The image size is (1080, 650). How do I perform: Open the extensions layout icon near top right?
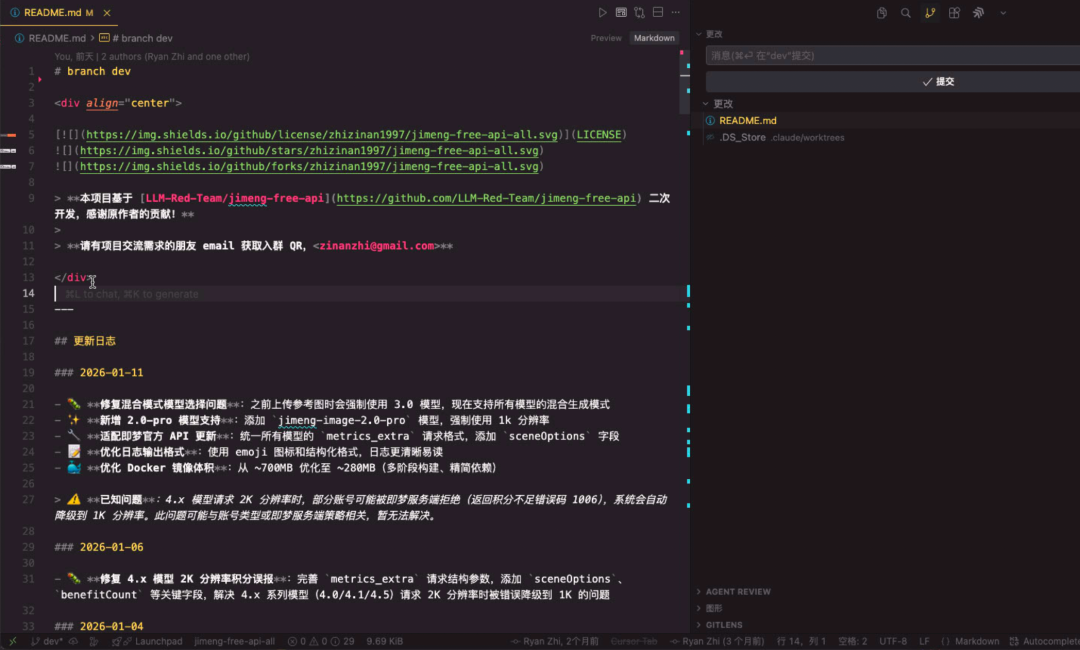[x=953, y=13]
